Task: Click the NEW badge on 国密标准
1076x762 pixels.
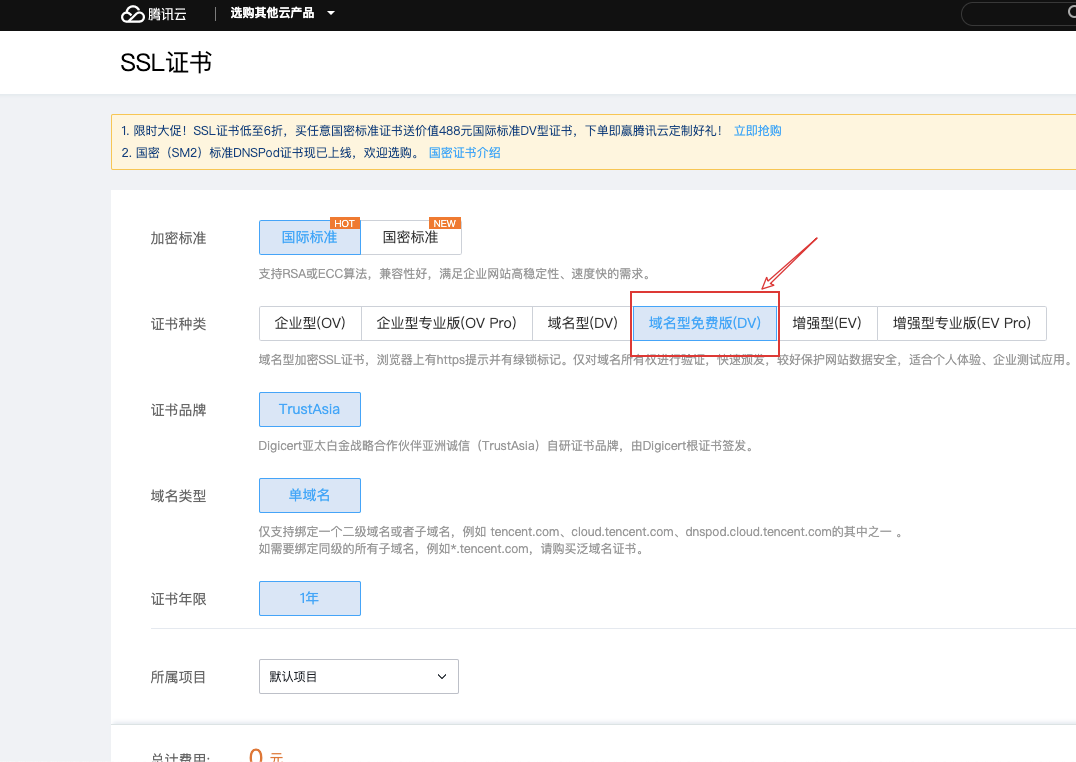Action: 445,223
